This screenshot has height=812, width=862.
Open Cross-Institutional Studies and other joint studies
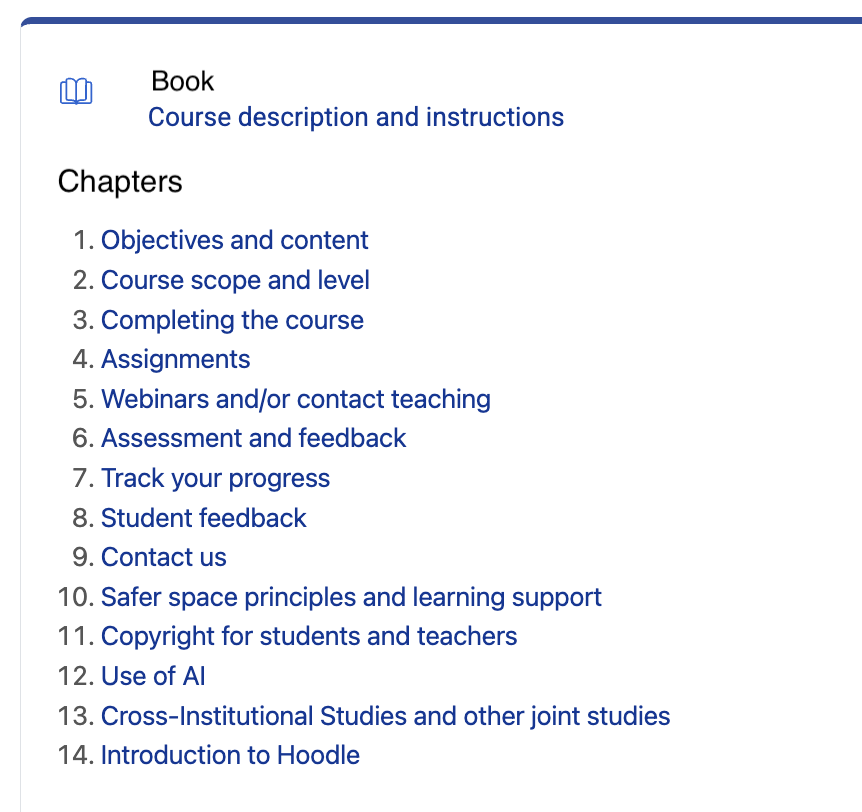click(x=385, y=716)
